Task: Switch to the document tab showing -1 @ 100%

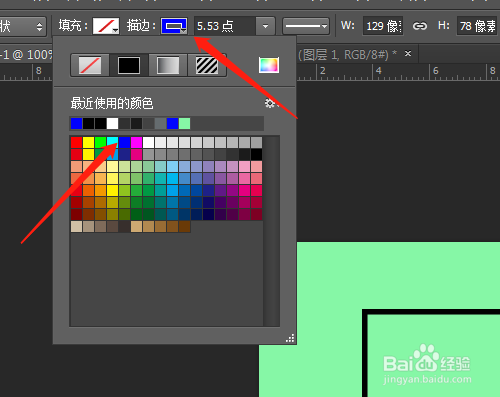Action: click(26, 54)
